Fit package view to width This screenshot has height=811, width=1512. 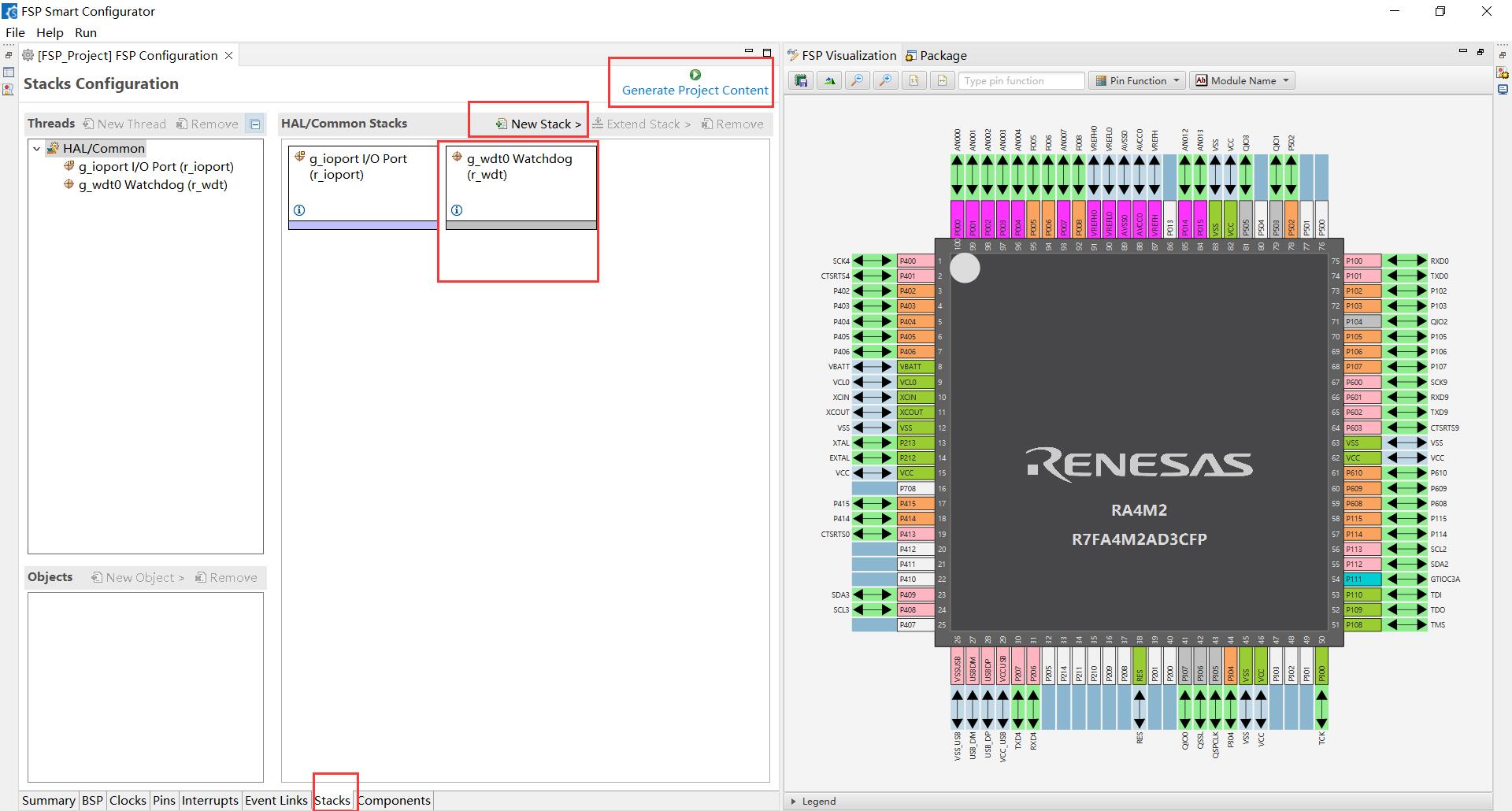(x=943, y=80)
